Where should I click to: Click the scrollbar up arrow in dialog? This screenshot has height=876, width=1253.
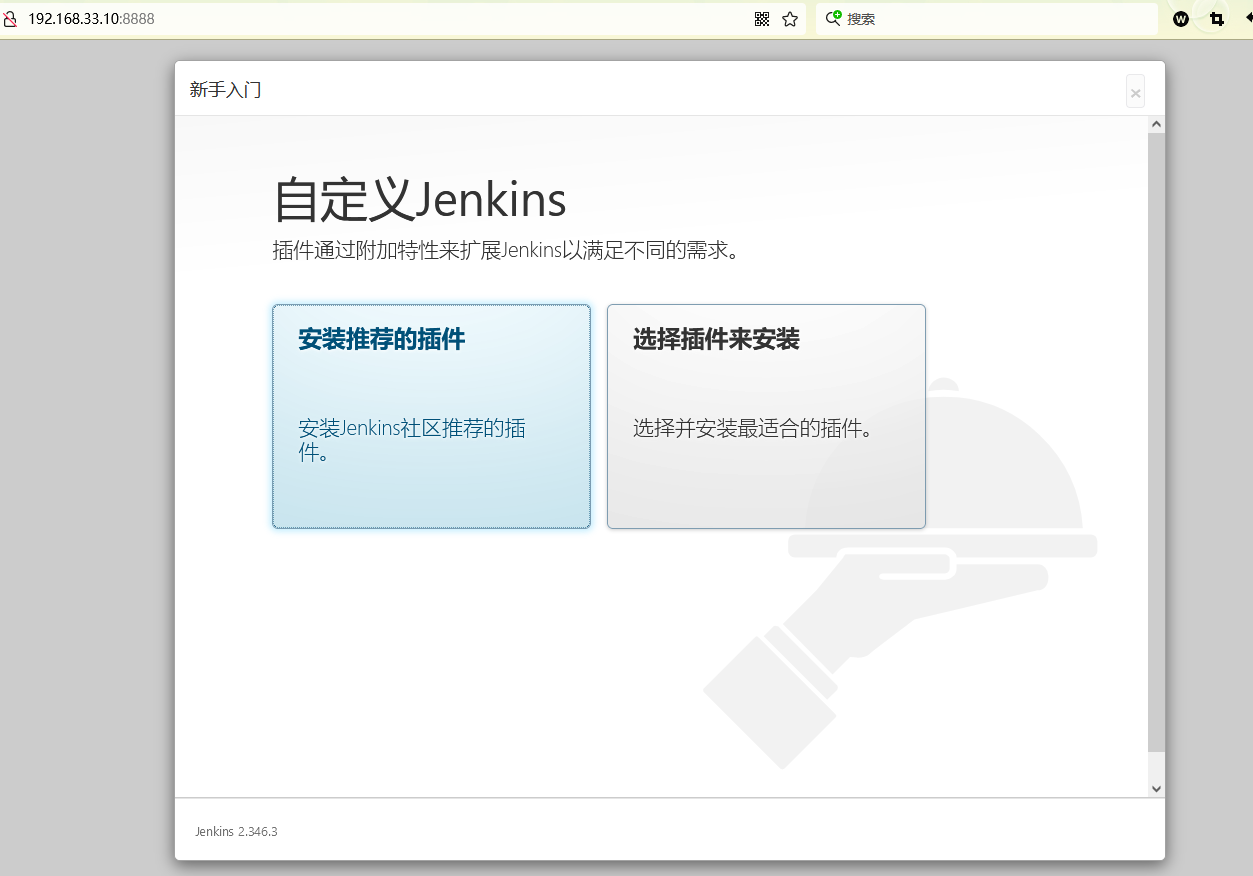click(1156, 125)
